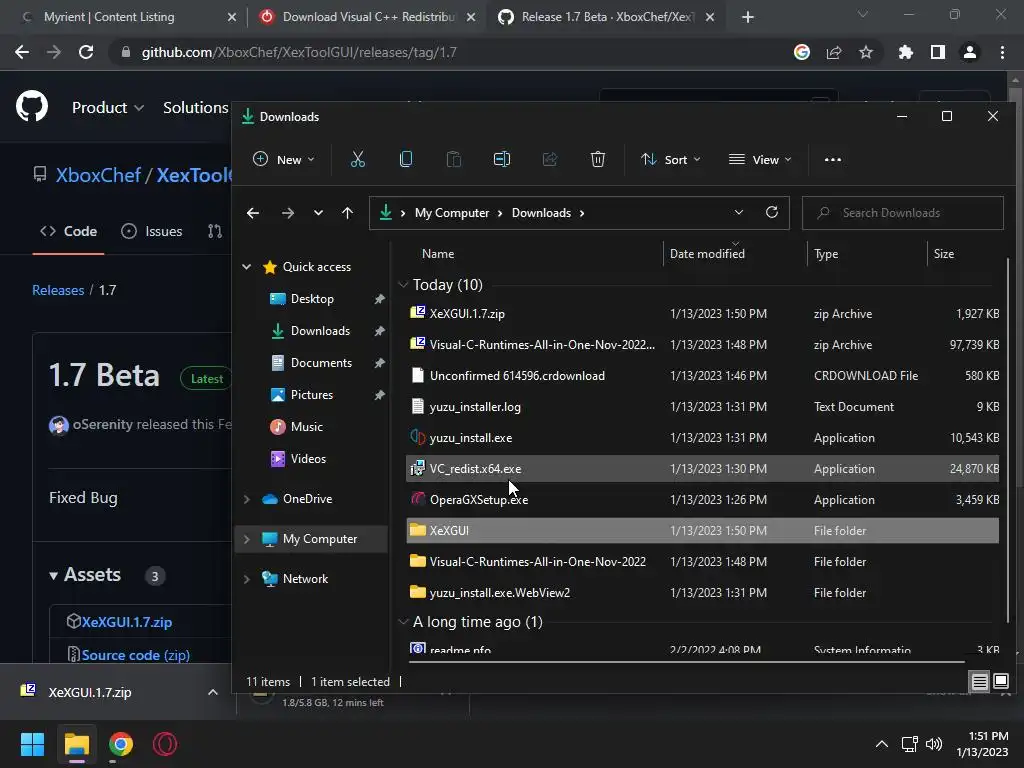Viewport: 1024px width, 768px height.
Task: Click the share page icon in Chrome address bar
Action: (834, 52)
